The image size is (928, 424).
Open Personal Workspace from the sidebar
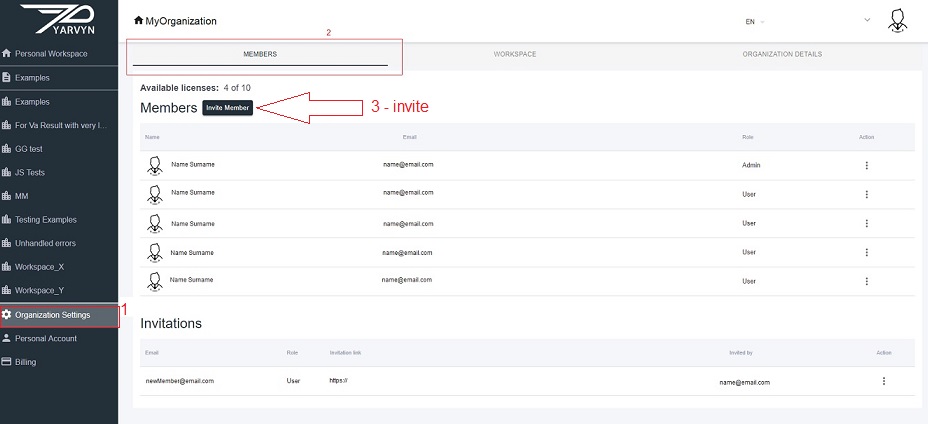(51, 53)
